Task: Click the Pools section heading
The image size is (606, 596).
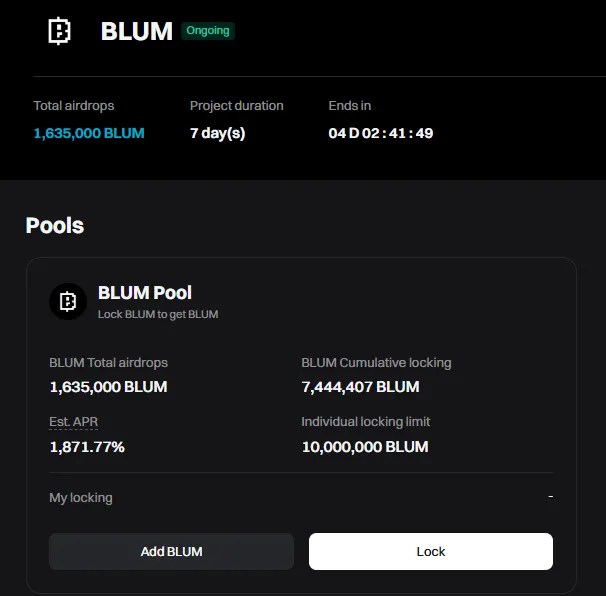Action: pyautogui.click(x=55, y=225)
